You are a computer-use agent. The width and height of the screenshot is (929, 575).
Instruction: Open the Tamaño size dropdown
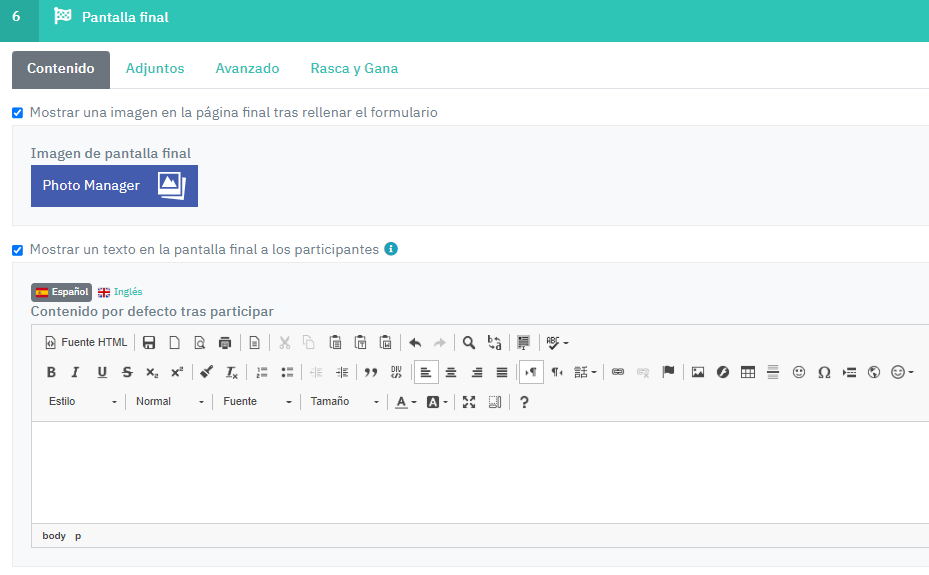tap(344, 401)
